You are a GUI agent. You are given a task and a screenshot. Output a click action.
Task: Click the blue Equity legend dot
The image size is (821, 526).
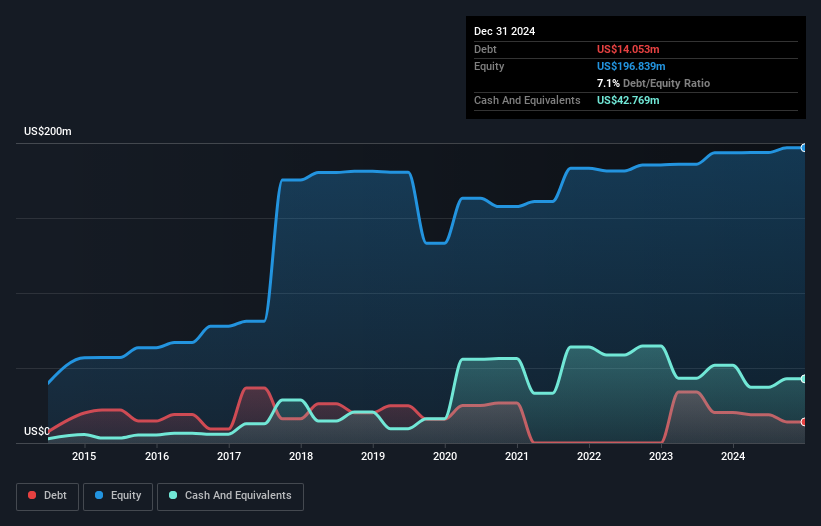(99, 495)
